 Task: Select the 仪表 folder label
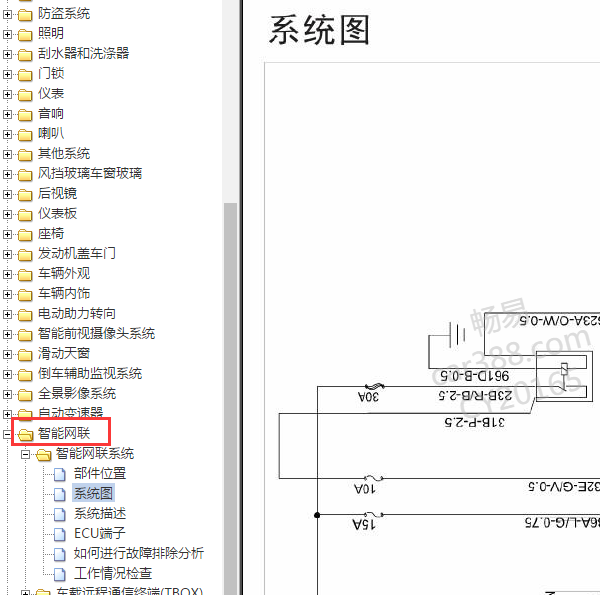(51, 93)
